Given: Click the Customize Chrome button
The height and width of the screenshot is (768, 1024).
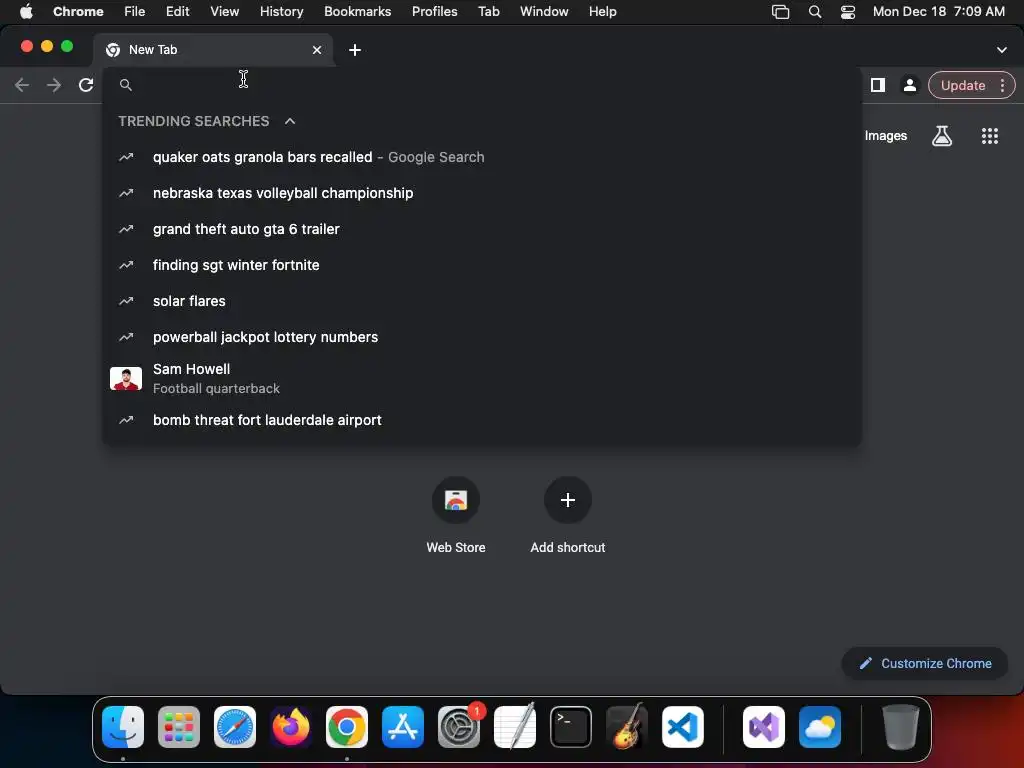Looking at the screenshot, I should pos(925,664).
